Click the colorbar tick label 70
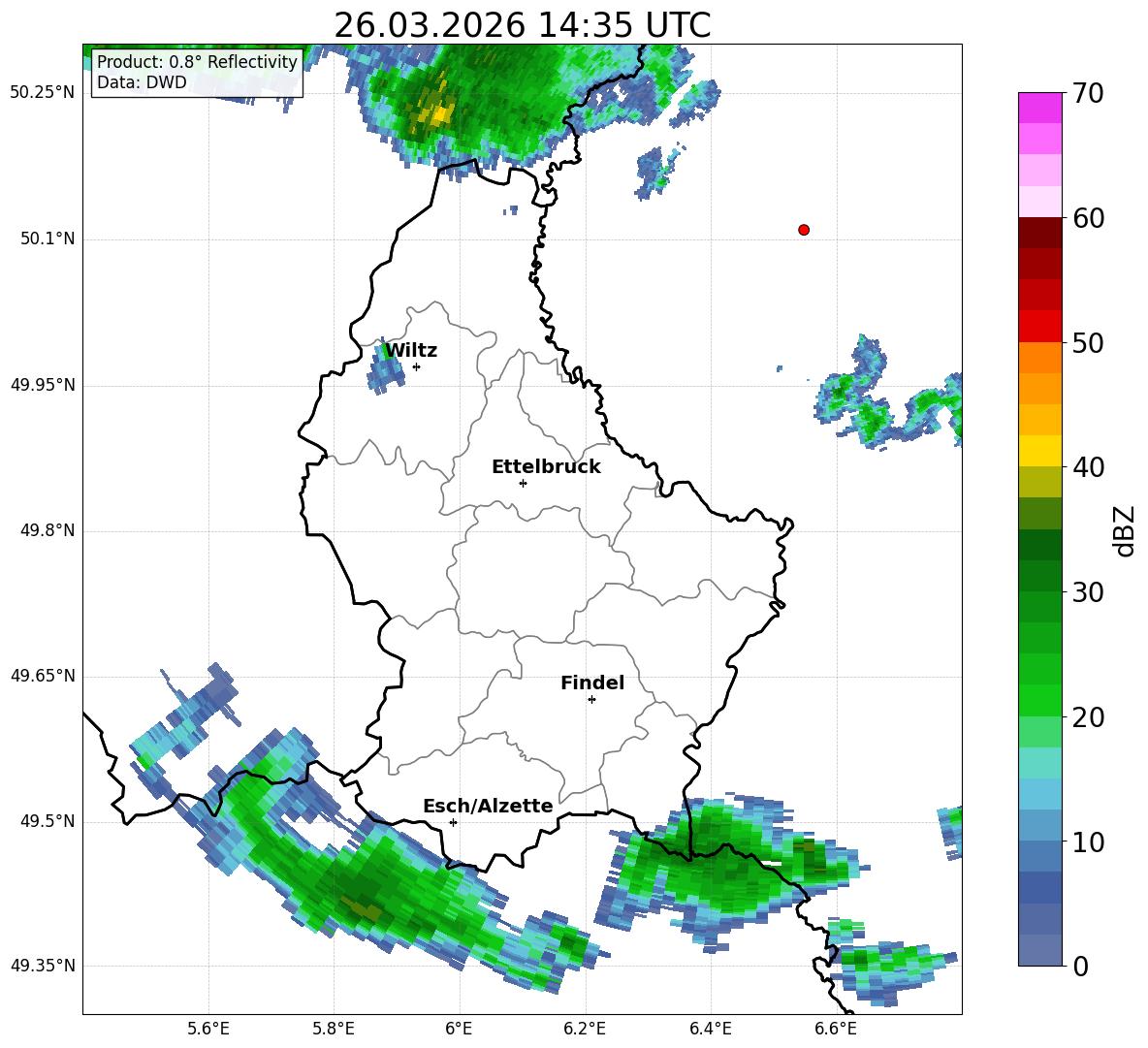This screenshot has height=1048, width=1148. [1088, 94]
